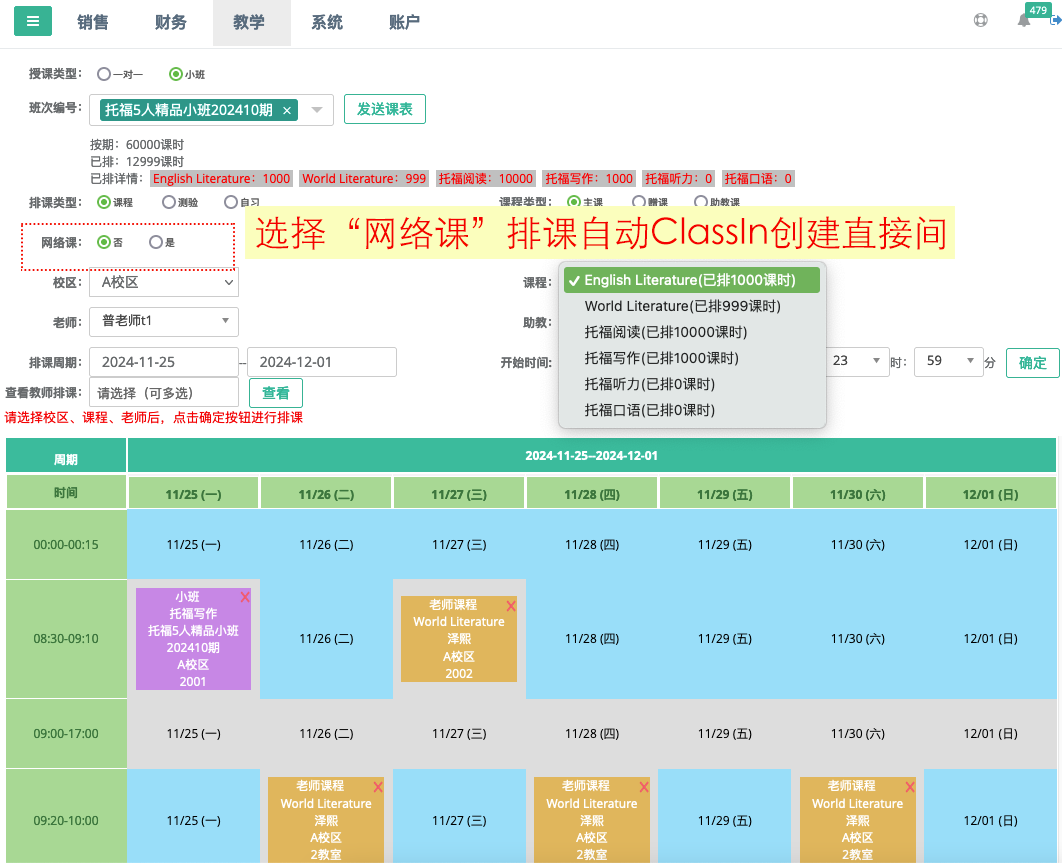Click the 发送课表 button
1062x863 pixels.
click(x=385, y=109)
